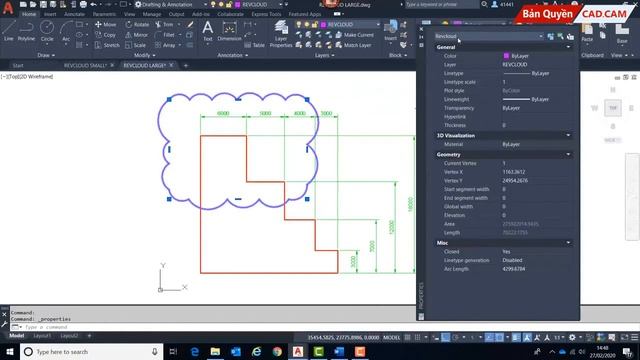Collapse the General section in Properties
Screen dimensions: 640x360
pyautogui.click(x=568, y=47)
